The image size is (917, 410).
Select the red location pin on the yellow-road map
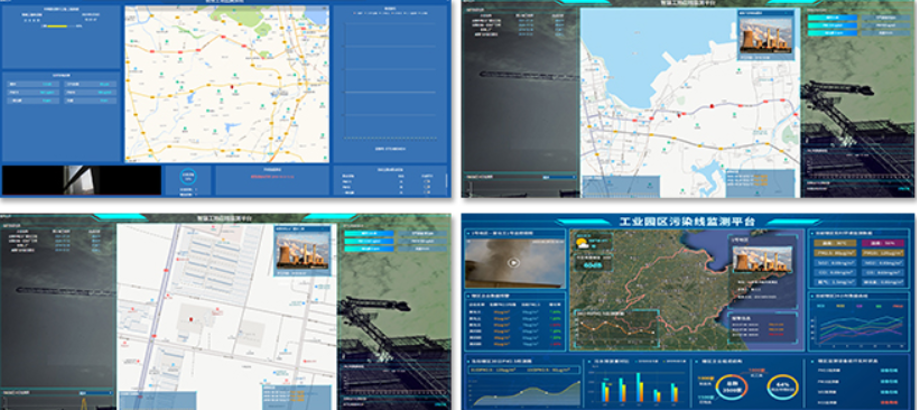[232, 87]
